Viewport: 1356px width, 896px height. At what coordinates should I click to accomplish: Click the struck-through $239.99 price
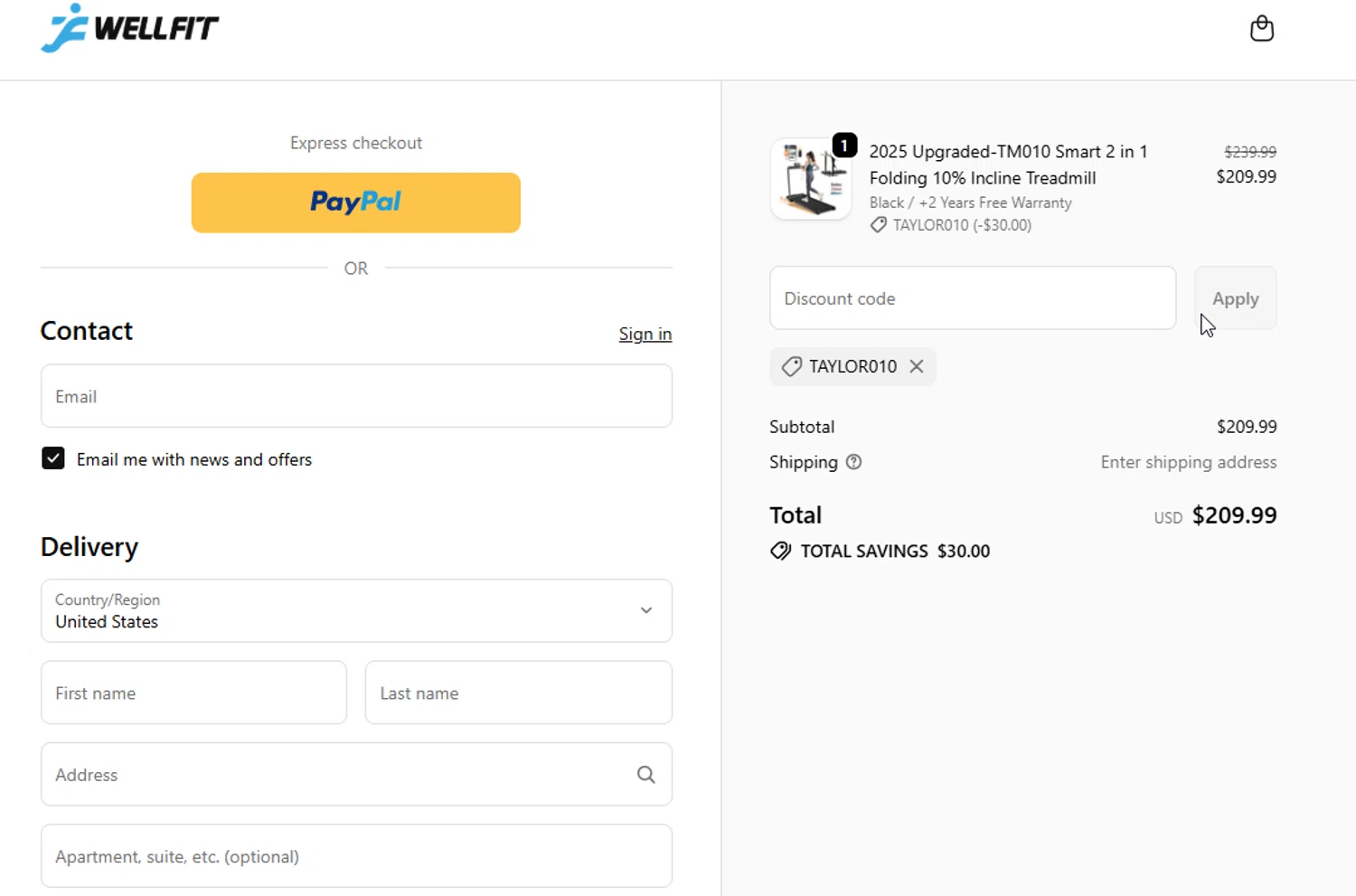pos(1250,152)
